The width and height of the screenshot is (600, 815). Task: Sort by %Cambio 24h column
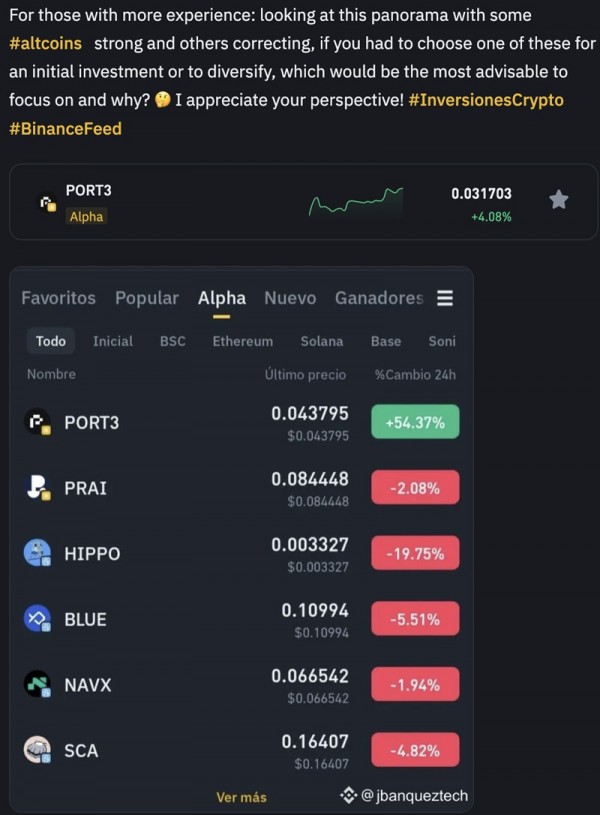click(x=414, y=374)
